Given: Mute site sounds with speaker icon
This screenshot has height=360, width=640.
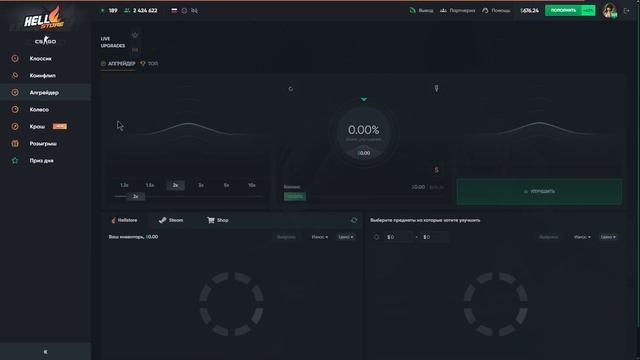Looking at the screenshot, I should point(194,11).
